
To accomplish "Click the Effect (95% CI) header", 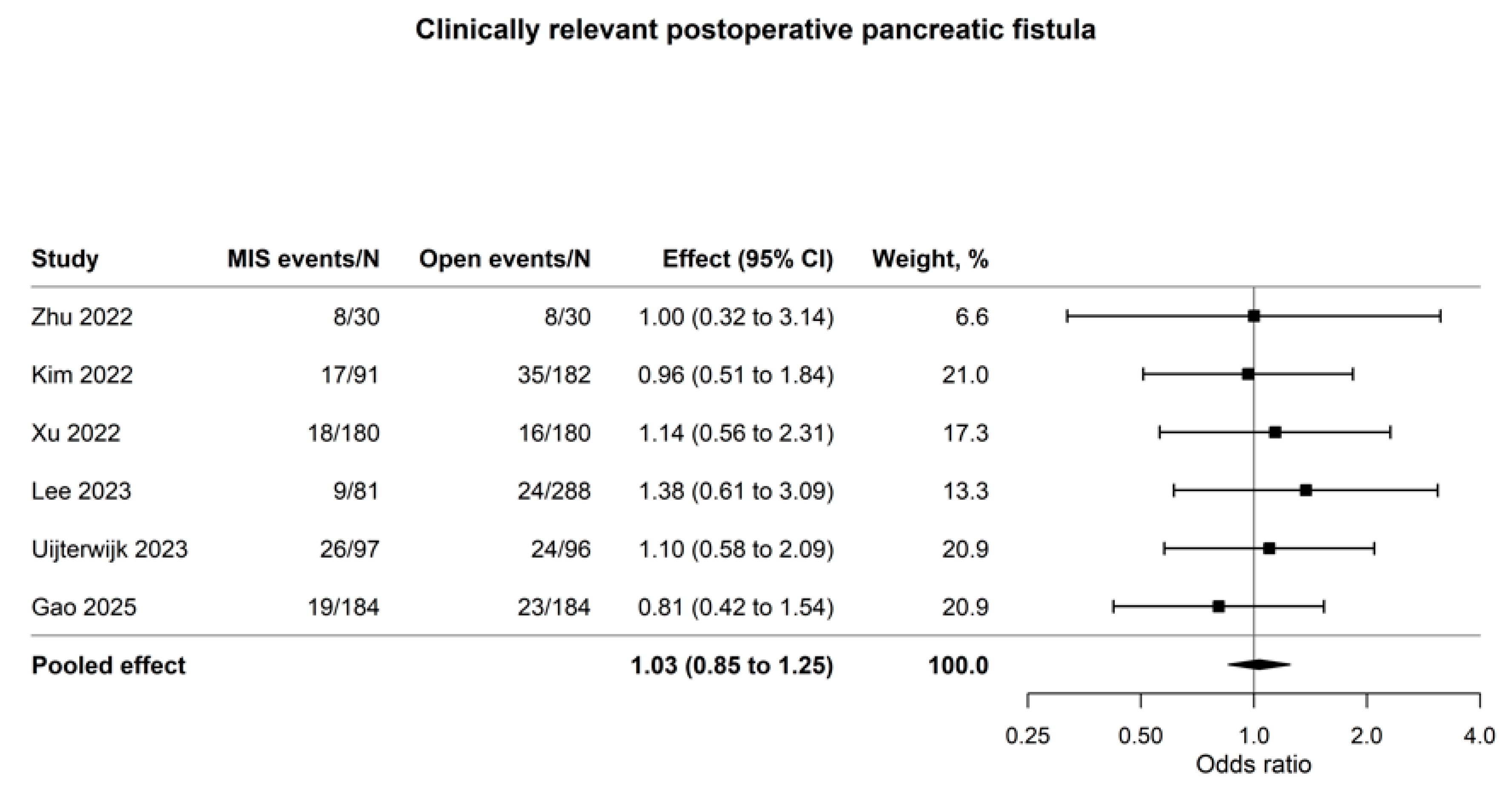I will pyautogui.click(x=748, y=259).
